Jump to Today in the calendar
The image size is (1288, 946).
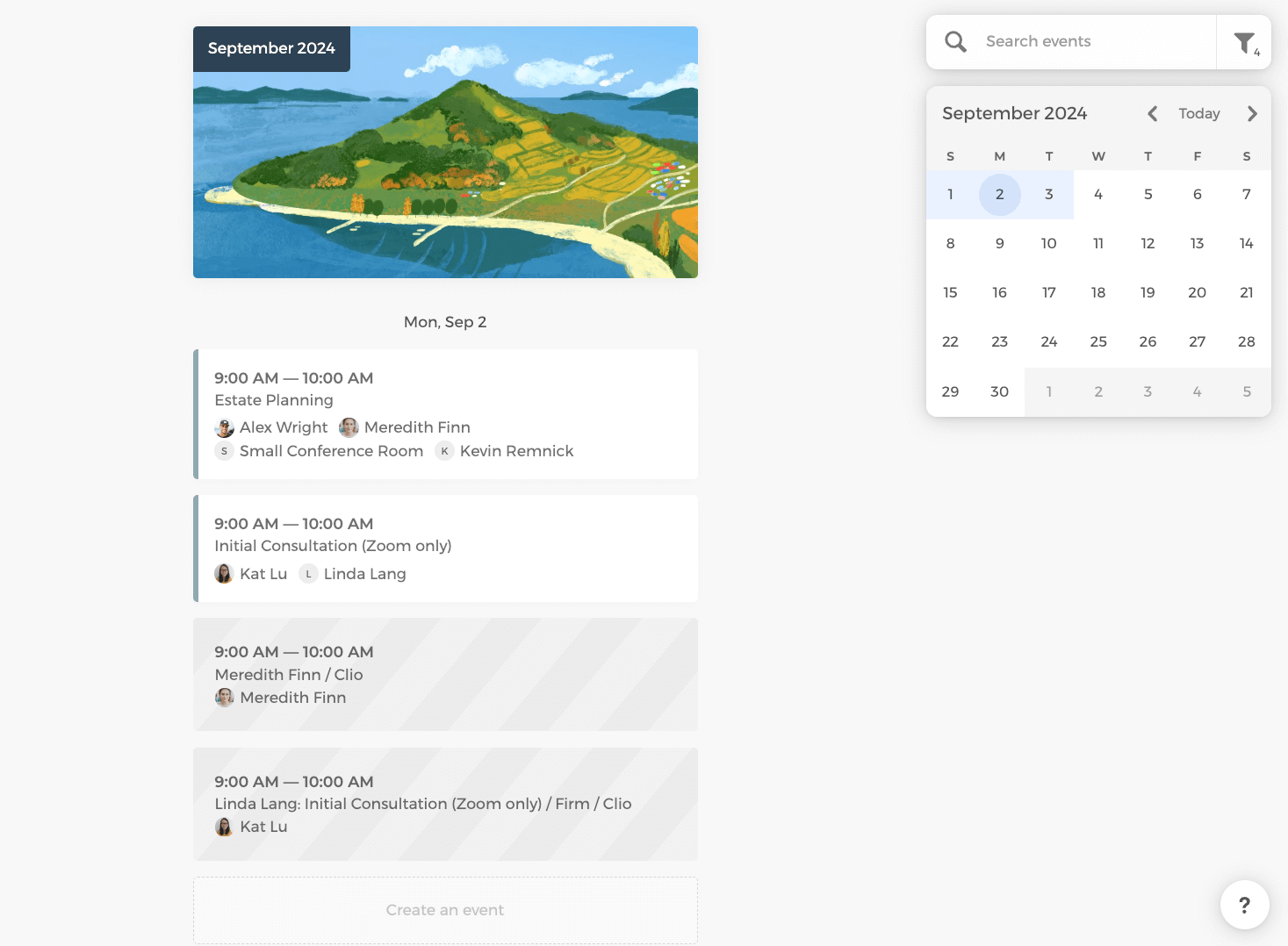pos(1199,113)
